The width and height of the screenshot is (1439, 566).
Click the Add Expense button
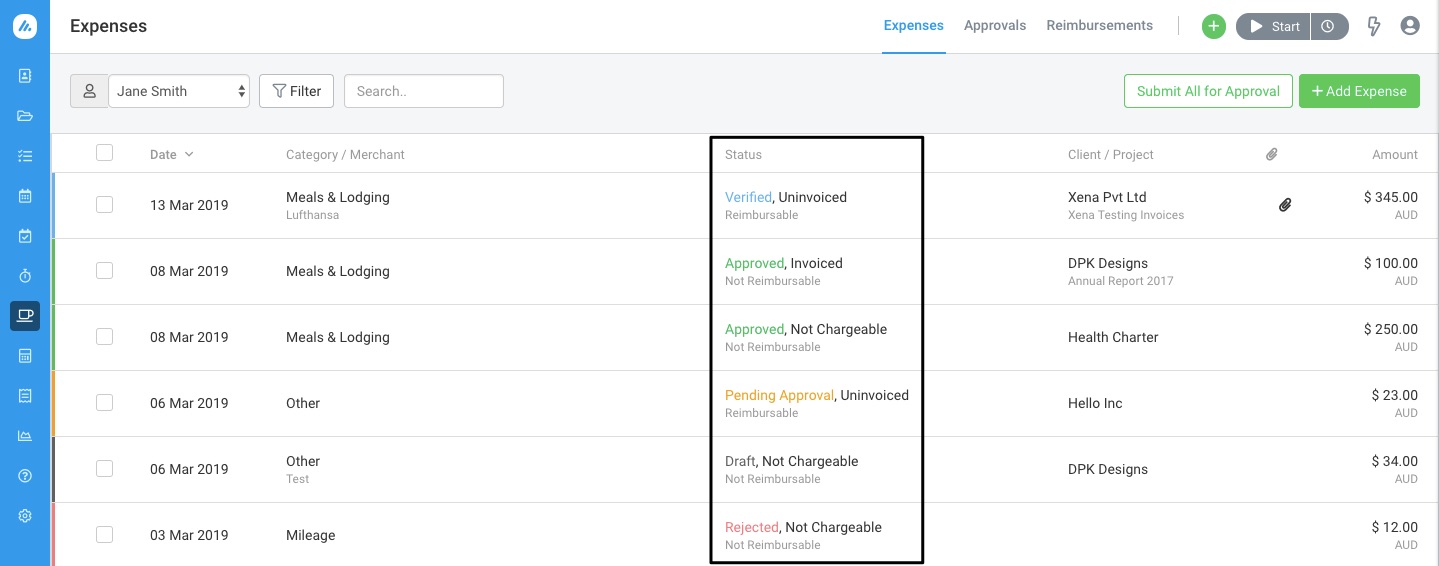click(1359, 91)
